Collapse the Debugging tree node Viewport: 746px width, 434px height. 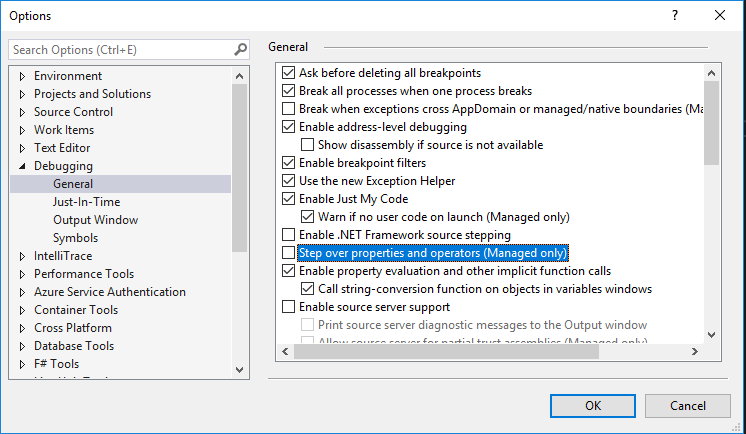[22, 166]
